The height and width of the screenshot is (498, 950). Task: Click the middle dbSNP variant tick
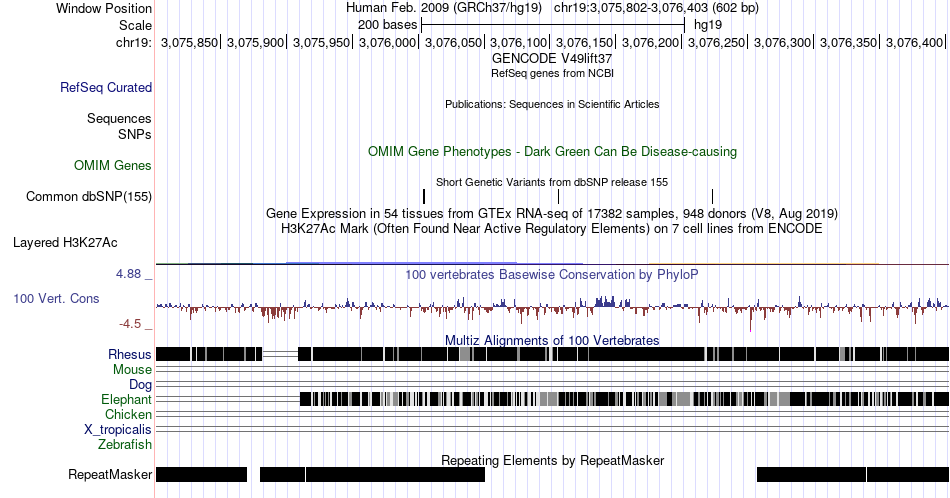click(x=558, y=196)
